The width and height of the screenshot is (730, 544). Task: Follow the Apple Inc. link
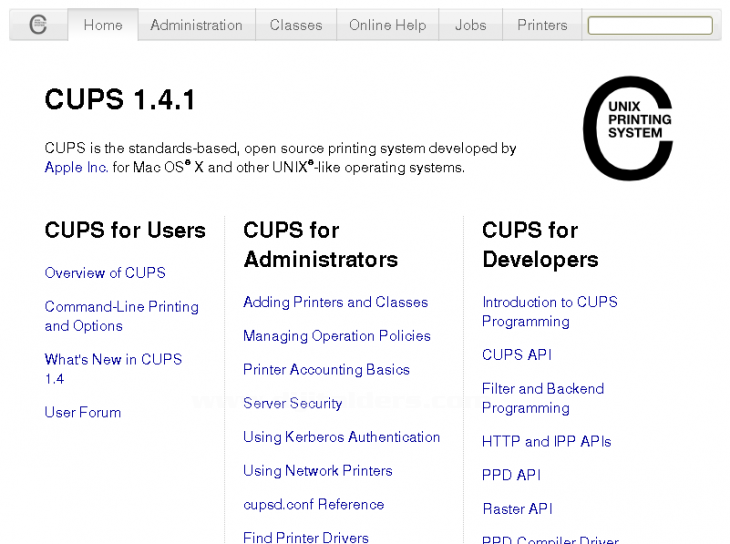click(x=76, y=167)
